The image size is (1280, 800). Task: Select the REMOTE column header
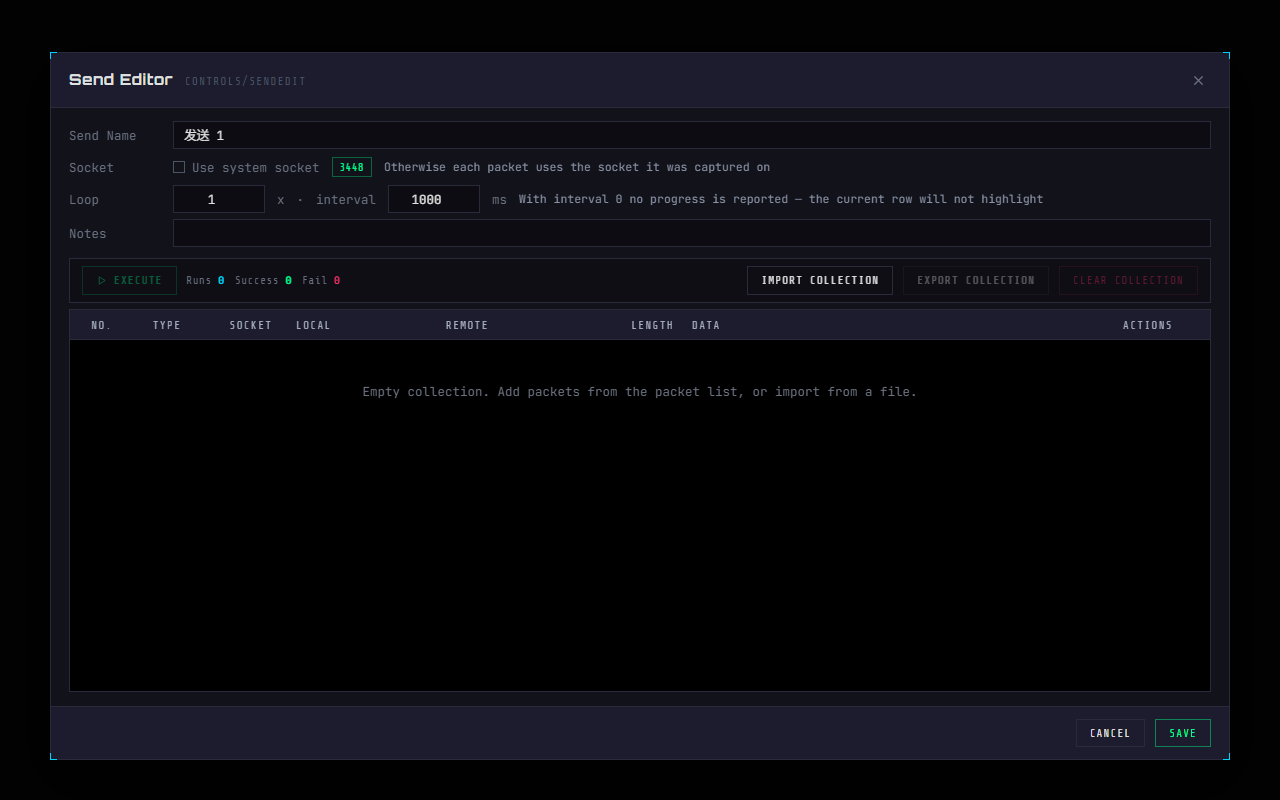coord(467,325)
